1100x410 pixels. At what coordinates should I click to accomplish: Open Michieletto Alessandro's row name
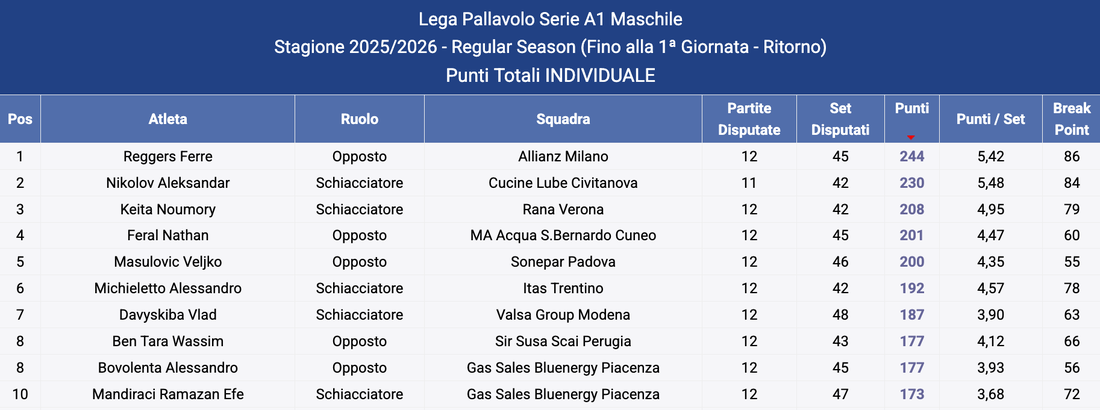167,289
